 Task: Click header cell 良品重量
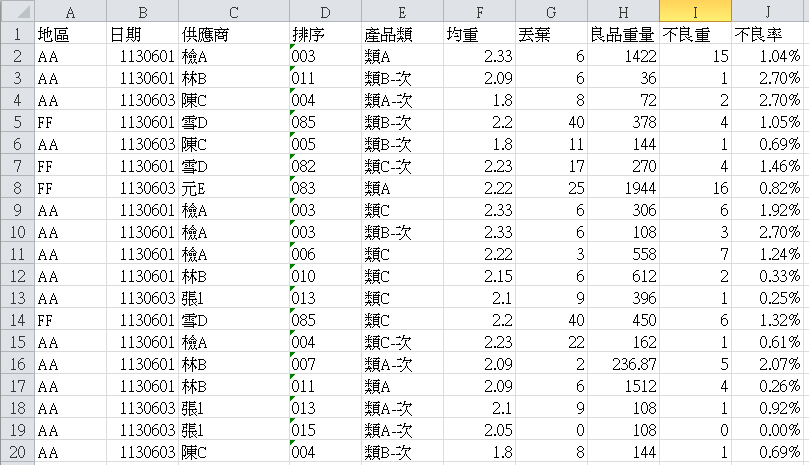click(623, 34)
